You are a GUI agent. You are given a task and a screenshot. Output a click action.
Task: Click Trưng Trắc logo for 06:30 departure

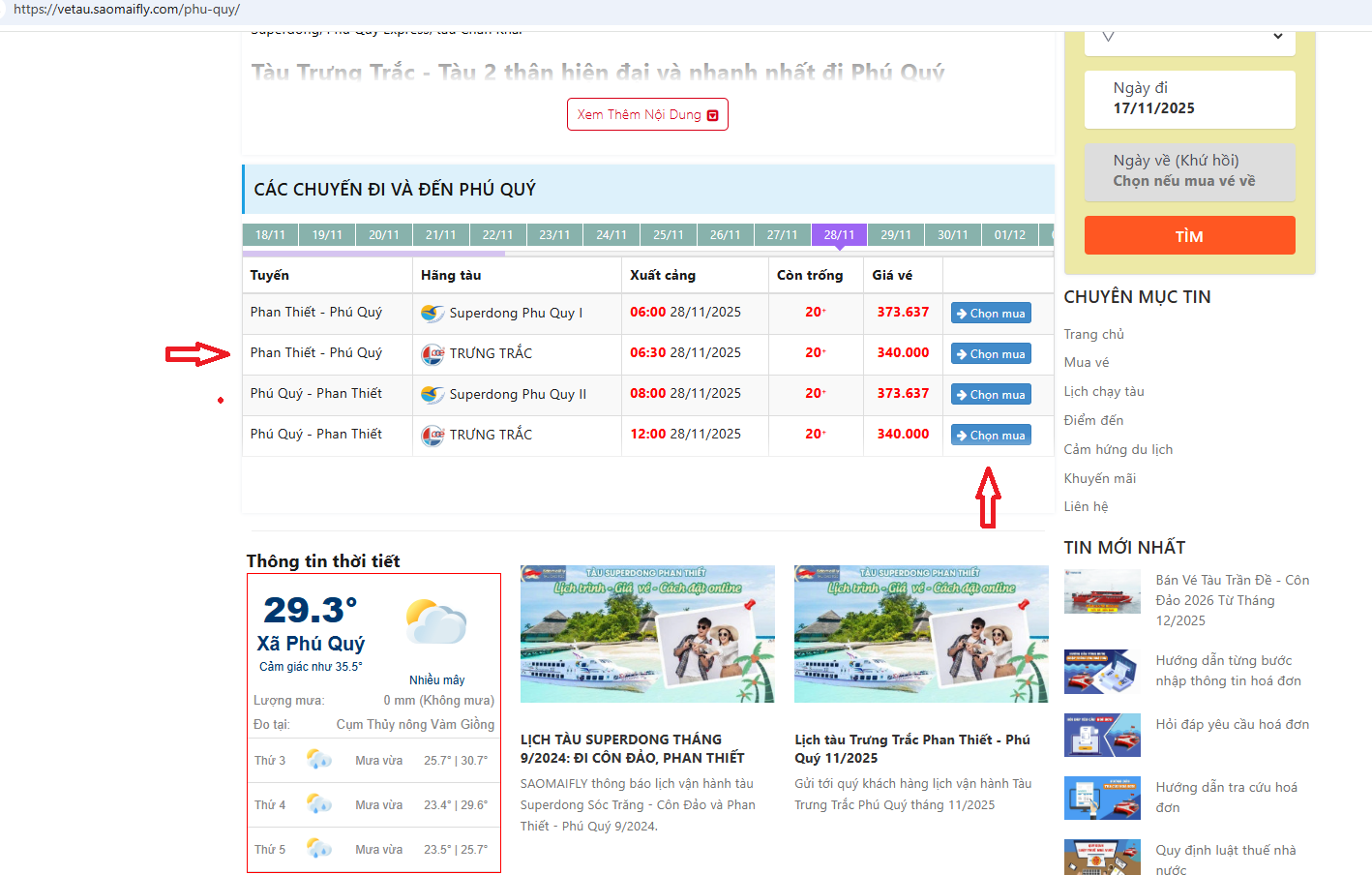coord(432,353)
